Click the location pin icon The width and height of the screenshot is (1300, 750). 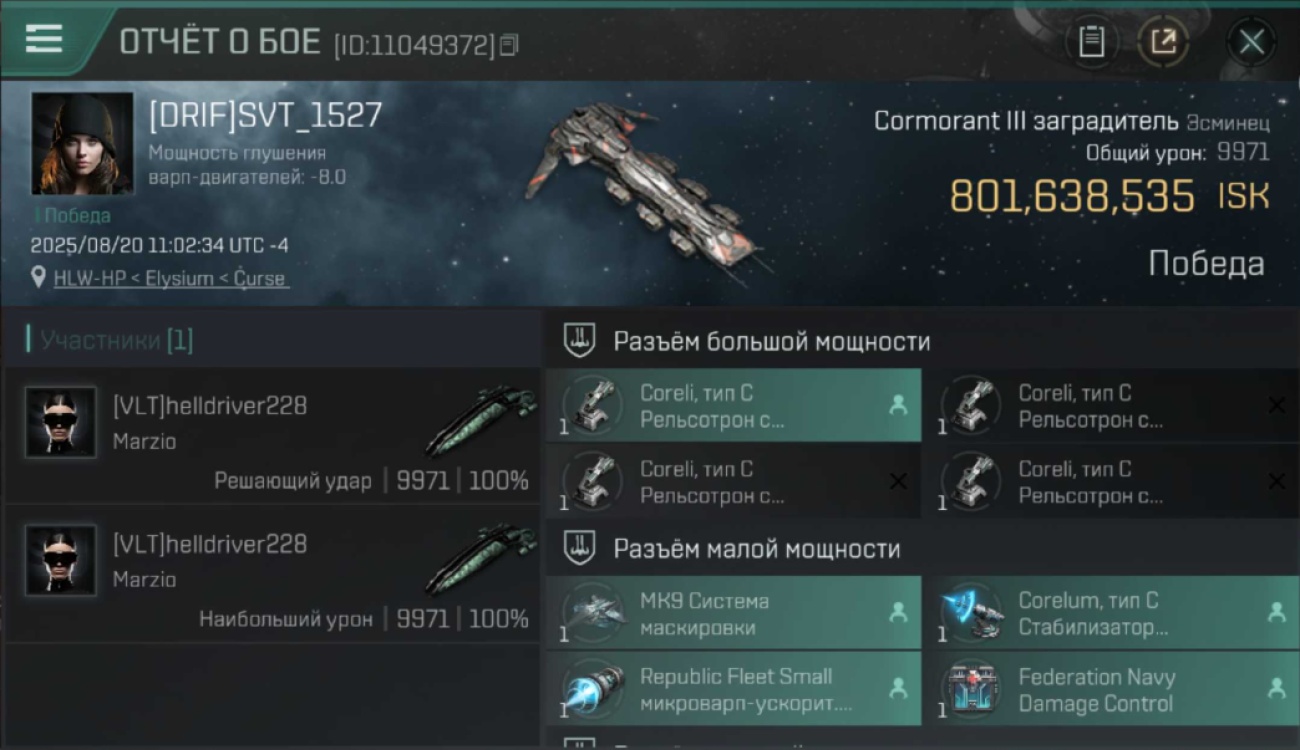(39, 278)
